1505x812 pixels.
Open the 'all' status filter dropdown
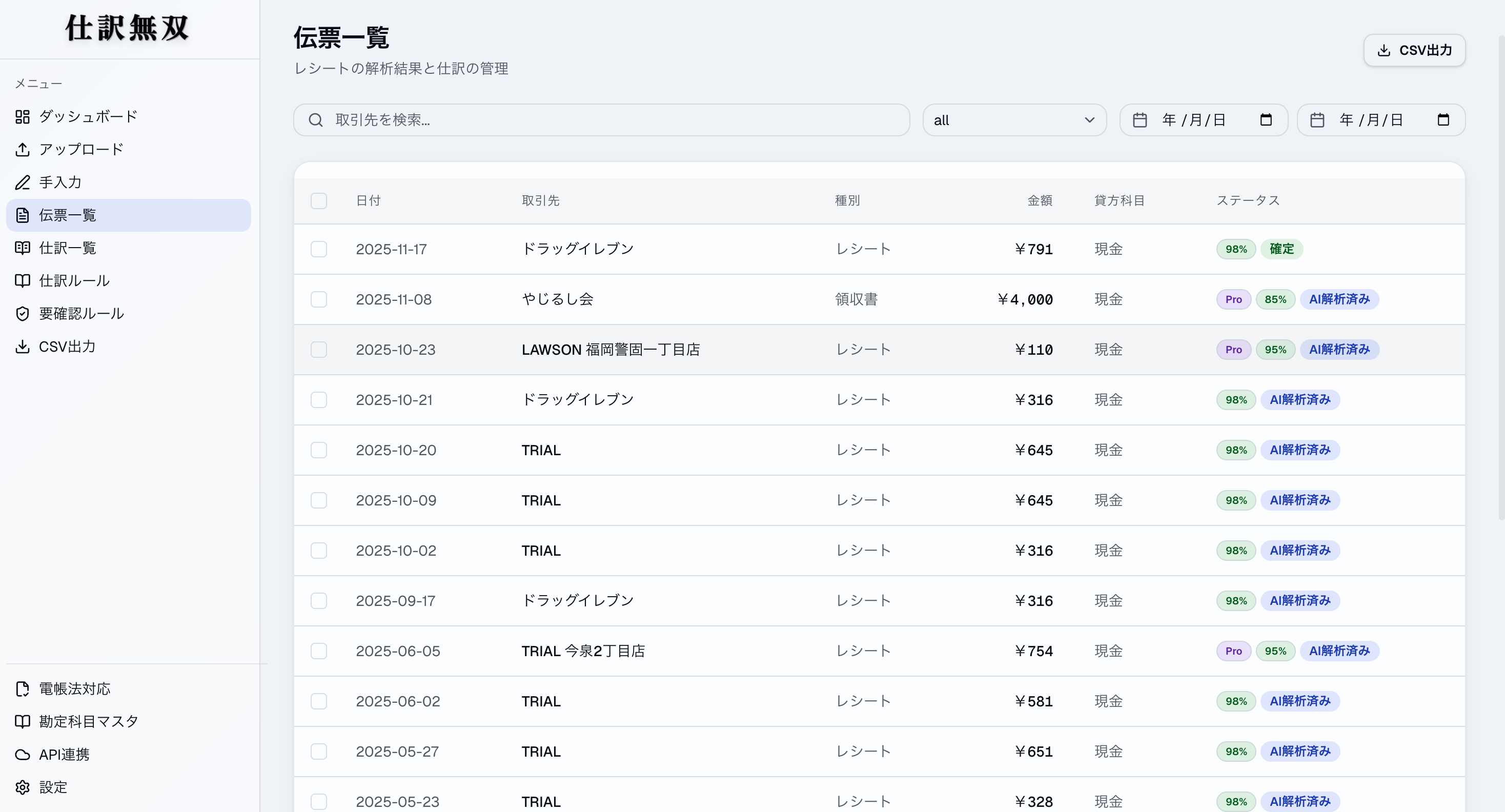pyautogui.click(x=1014, y=120)
